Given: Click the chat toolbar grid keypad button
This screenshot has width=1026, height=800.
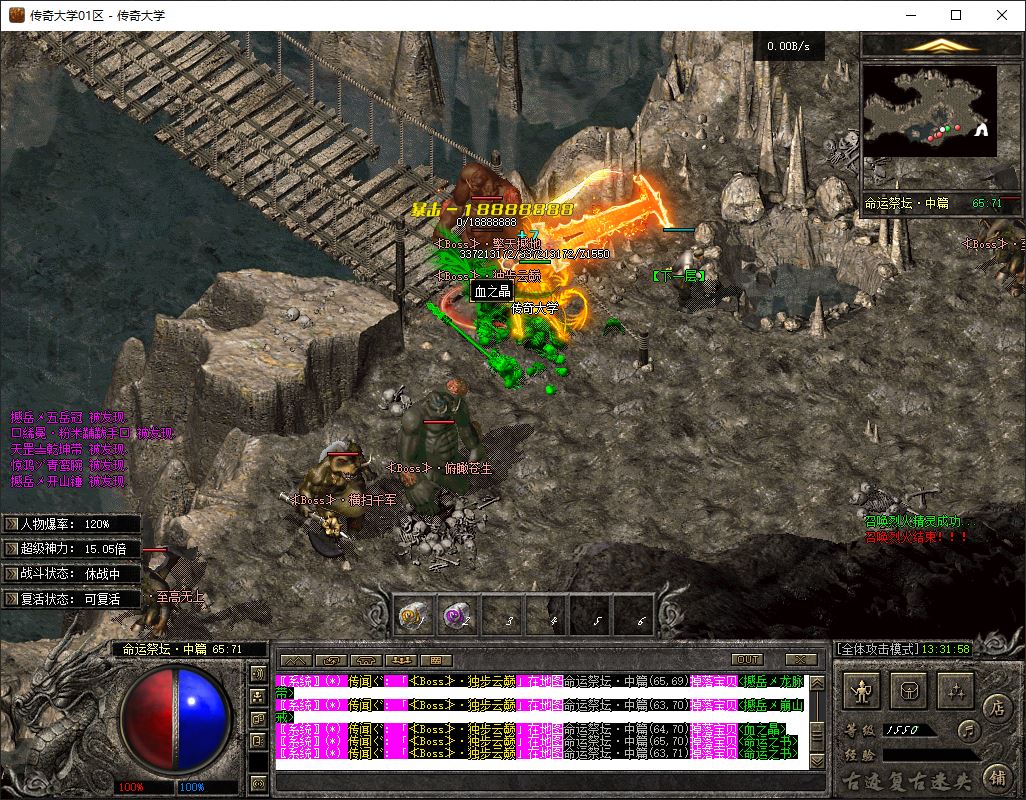Looking at the screenshot, I should point(437,660).
